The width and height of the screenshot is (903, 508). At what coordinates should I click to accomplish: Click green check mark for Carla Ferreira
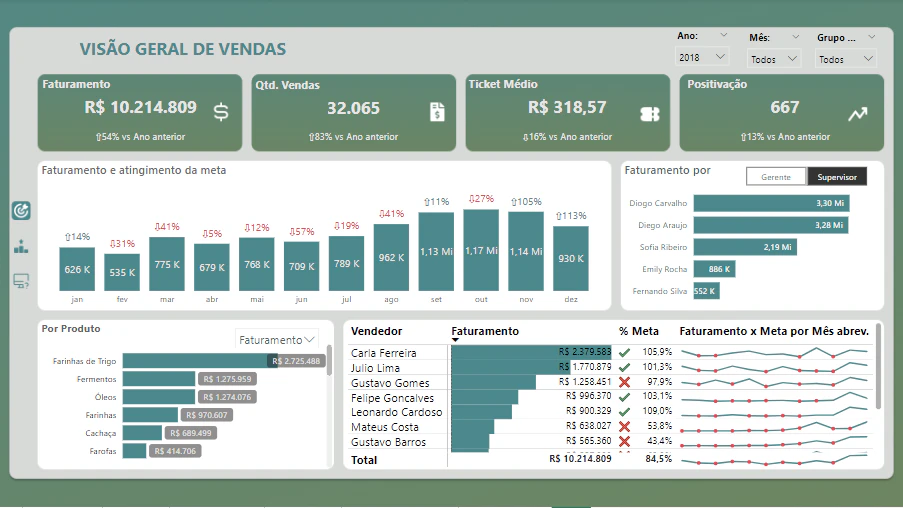tap(624, 352)
